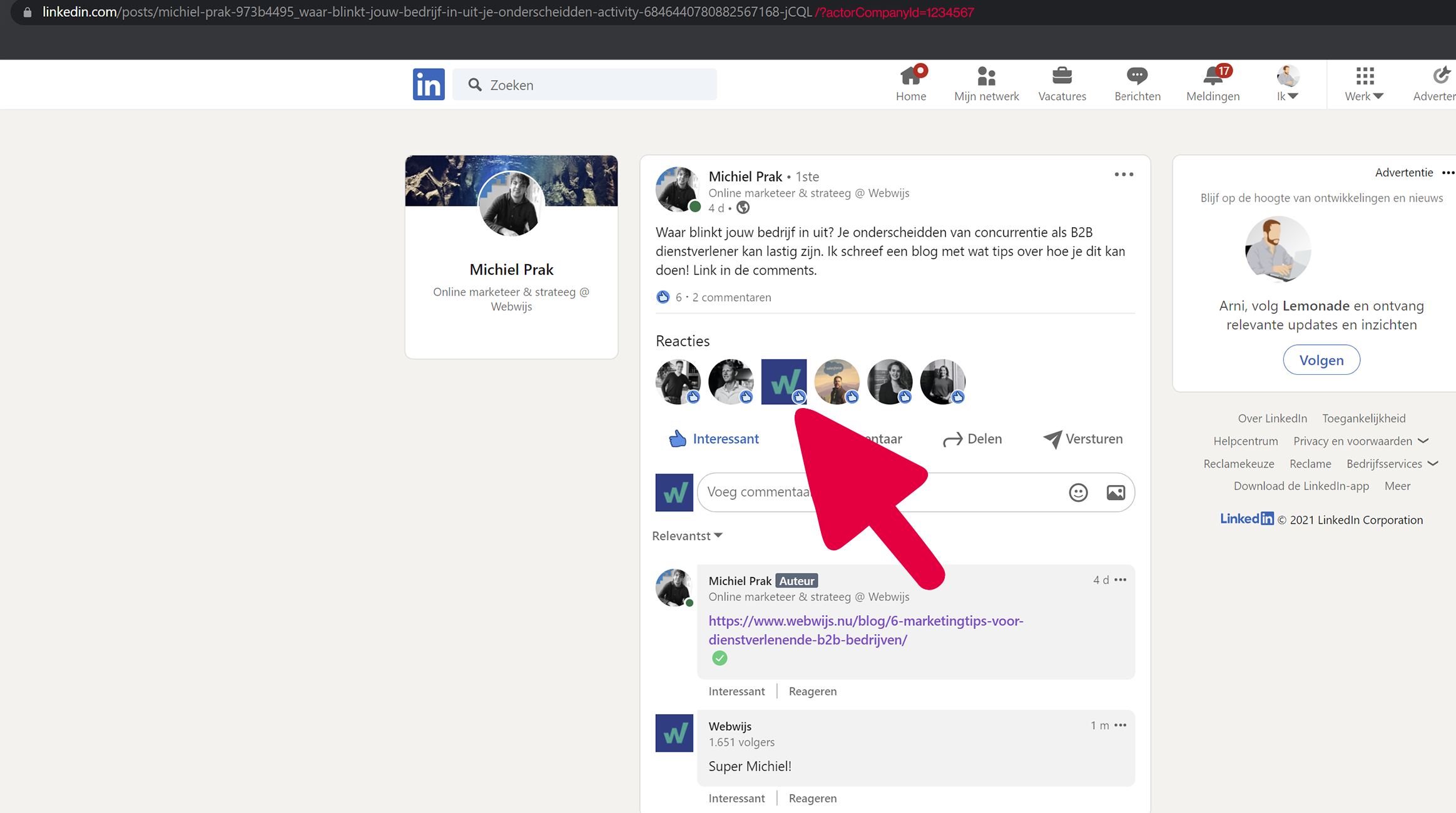Open Download de LinkedIn-app link

coord(1301,486)
